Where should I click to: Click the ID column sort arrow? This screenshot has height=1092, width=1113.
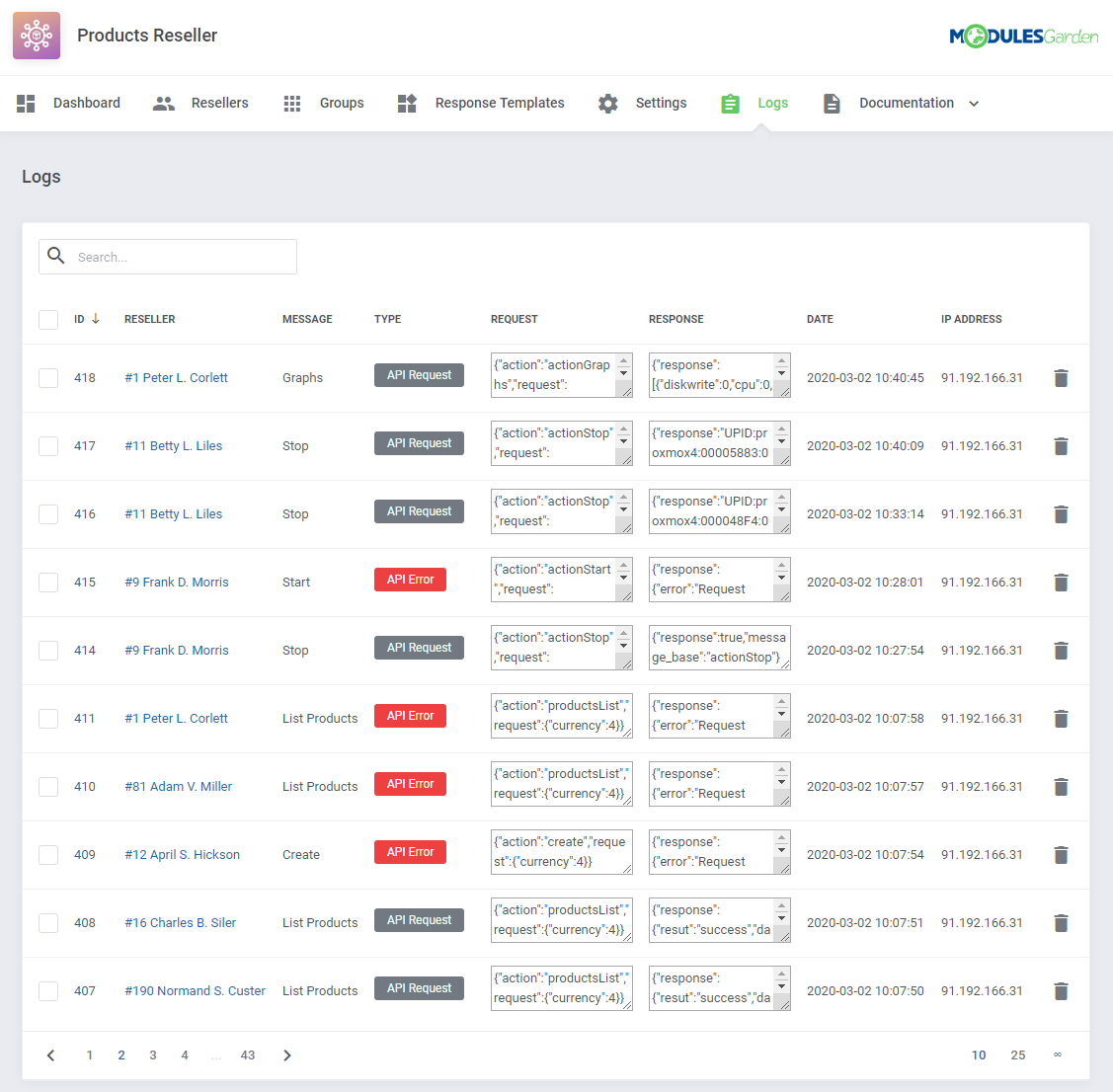(96, 319)
